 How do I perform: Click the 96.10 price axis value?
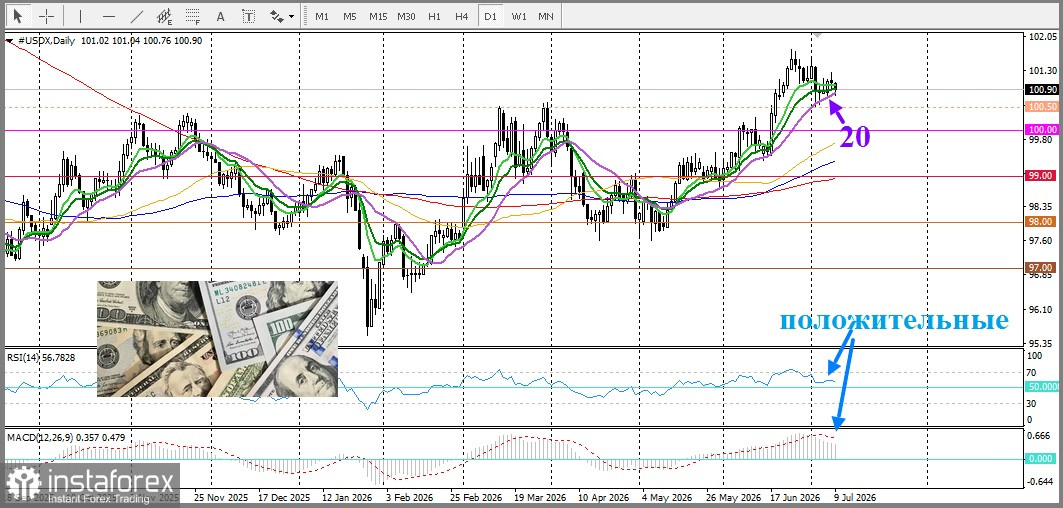coord(1043,309)
